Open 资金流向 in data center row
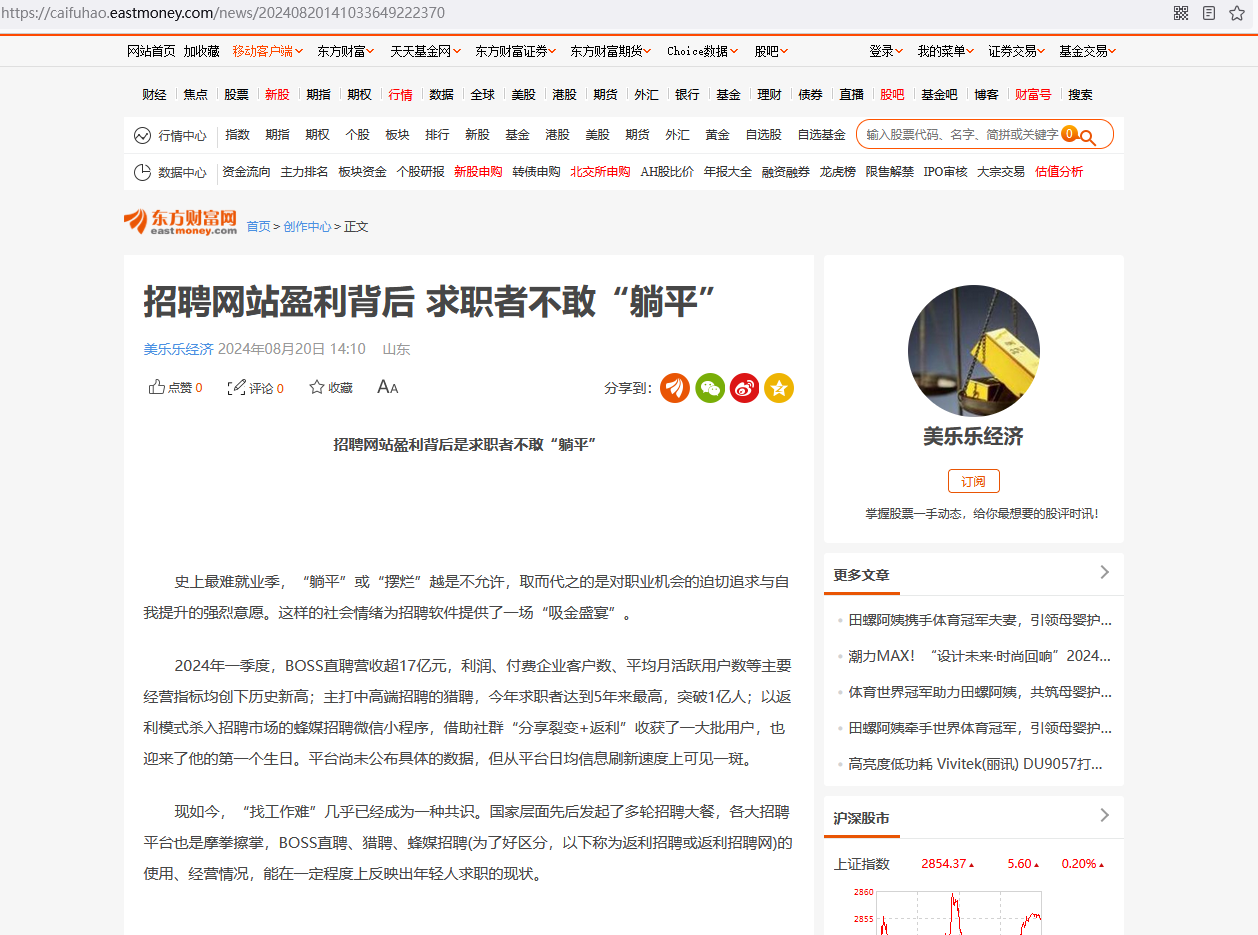Image resolution: width=1258 pixels, height=935 pixels. click(246, 172)
